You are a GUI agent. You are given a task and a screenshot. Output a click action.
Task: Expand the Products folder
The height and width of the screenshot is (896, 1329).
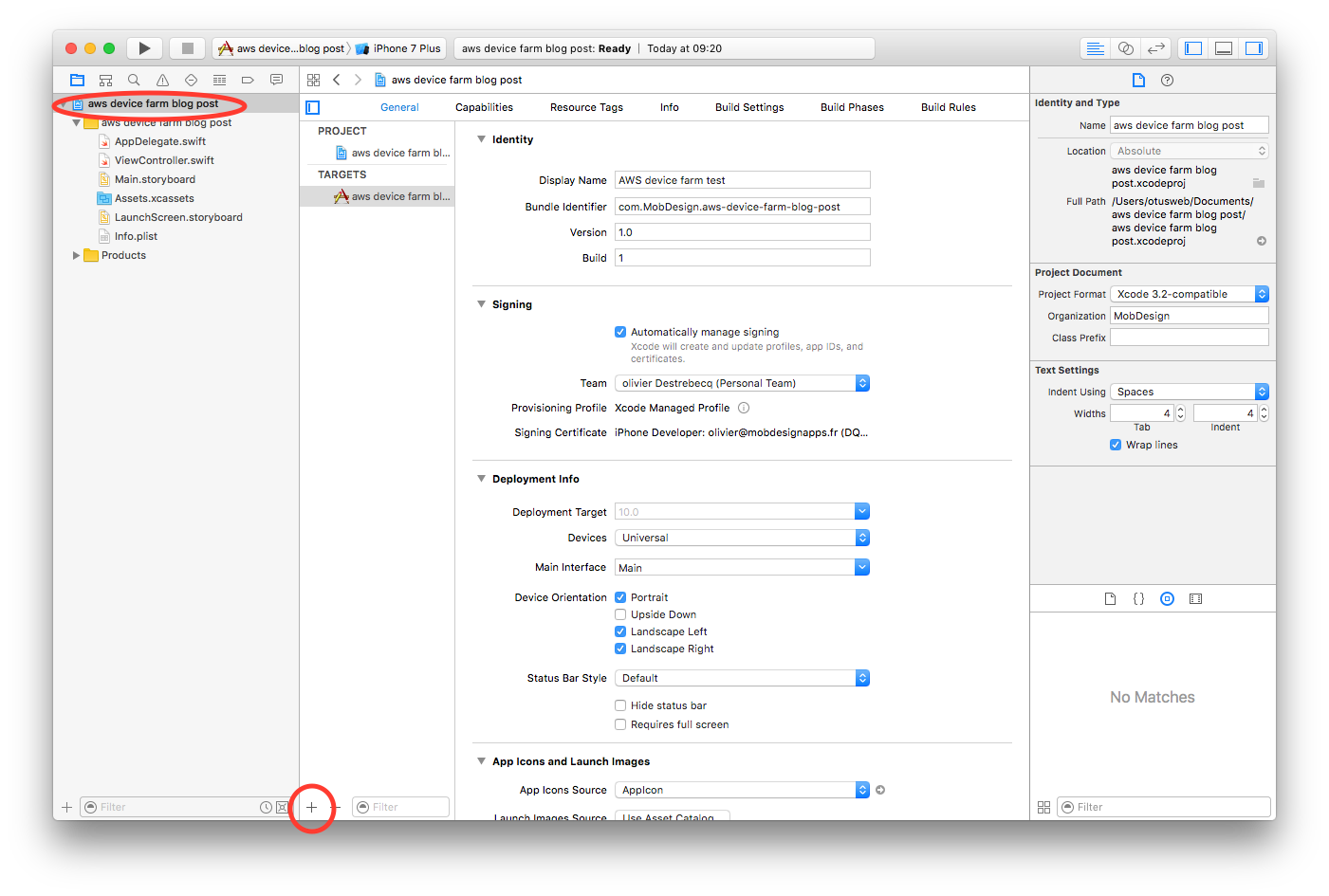pyautogui.click(x=77, y=255)
